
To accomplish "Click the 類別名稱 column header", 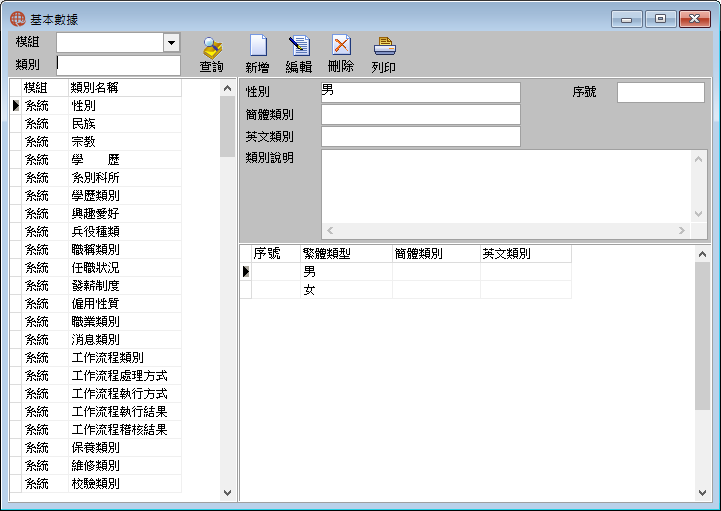I will [x=125, y=88].
